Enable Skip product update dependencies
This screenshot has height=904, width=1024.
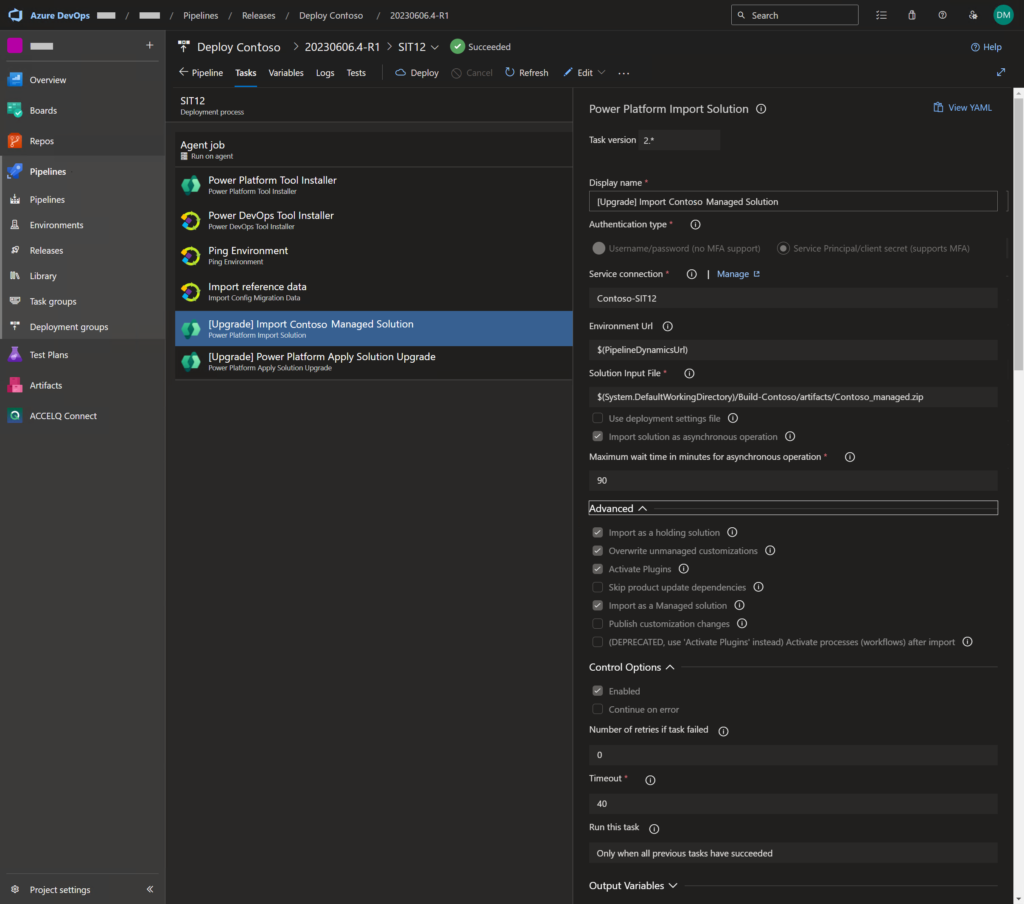point(596,587)
